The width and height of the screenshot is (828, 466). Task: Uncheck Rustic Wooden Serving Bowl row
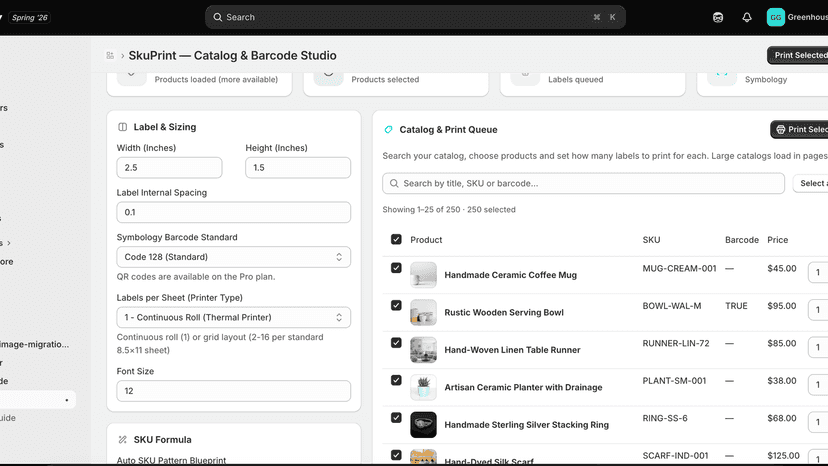click(x=396, y=305)
